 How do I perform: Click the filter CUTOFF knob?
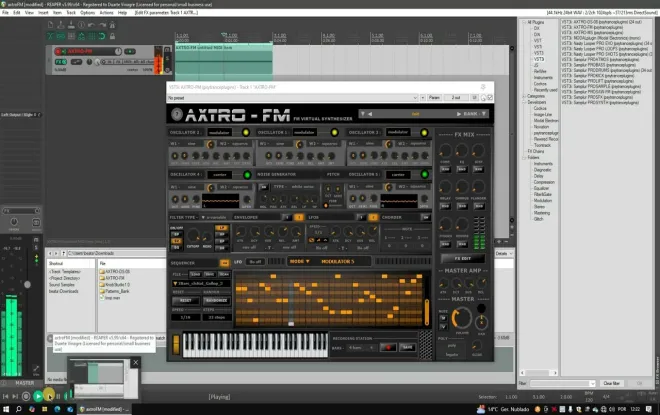193,235
